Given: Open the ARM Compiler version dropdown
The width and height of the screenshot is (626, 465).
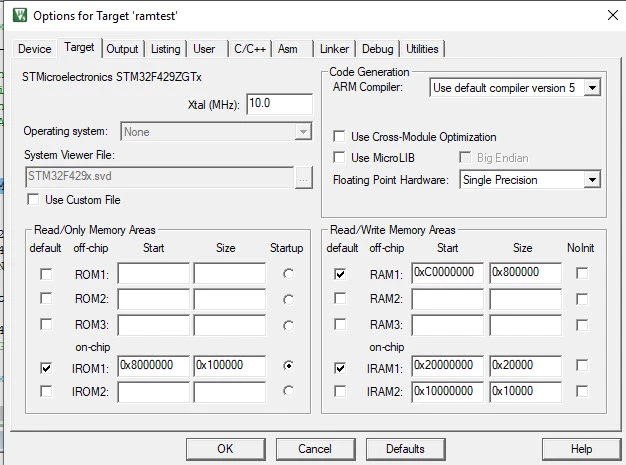Looking at the screenshot, I should pyautogui.click(x=592, y=87).
